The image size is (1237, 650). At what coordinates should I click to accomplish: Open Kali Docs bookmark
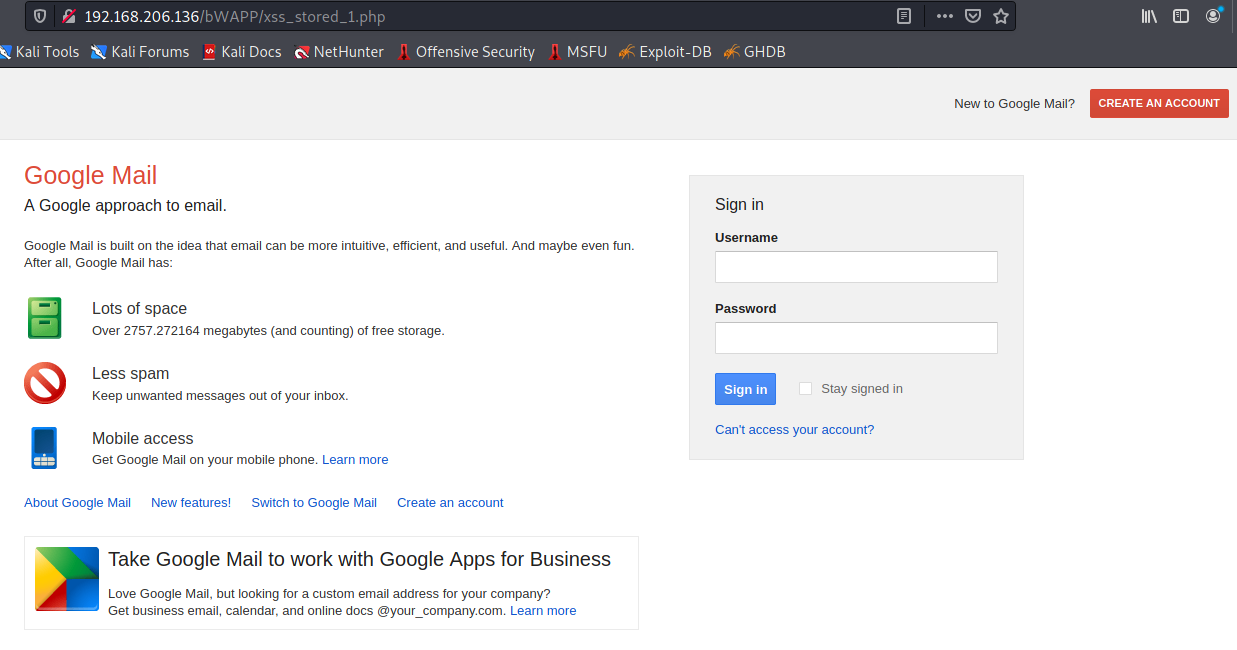pyautogui.click(x=242, y=52)
